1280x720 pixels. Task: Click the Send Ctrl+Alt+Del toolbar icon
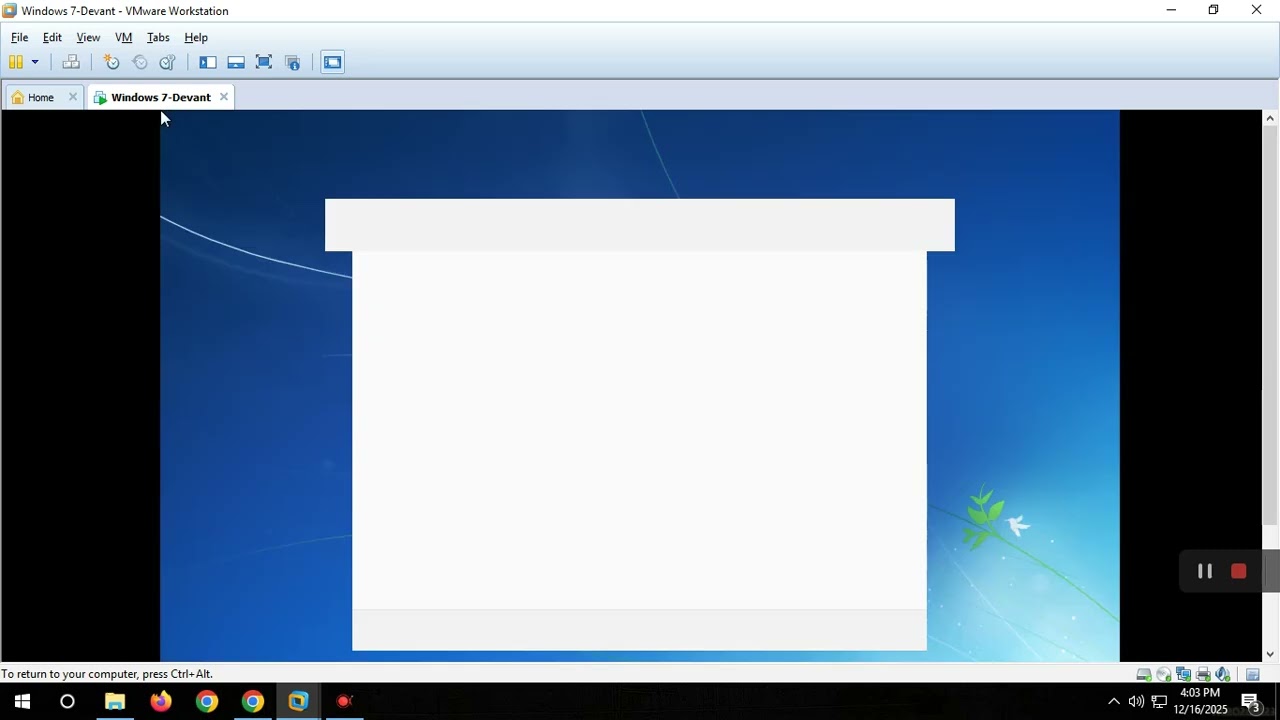click(71, 62)
